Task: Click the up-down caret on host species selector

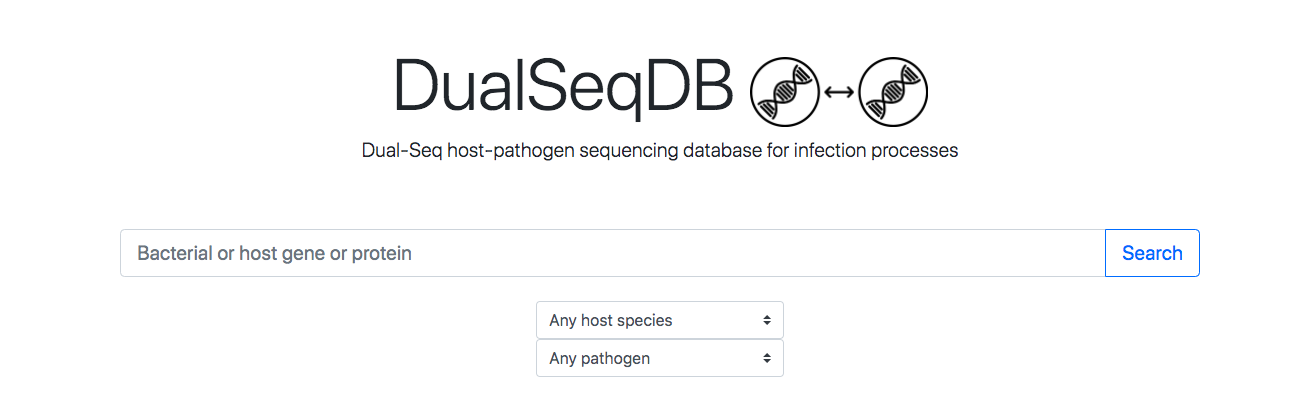Action: [x=767, y=321]
